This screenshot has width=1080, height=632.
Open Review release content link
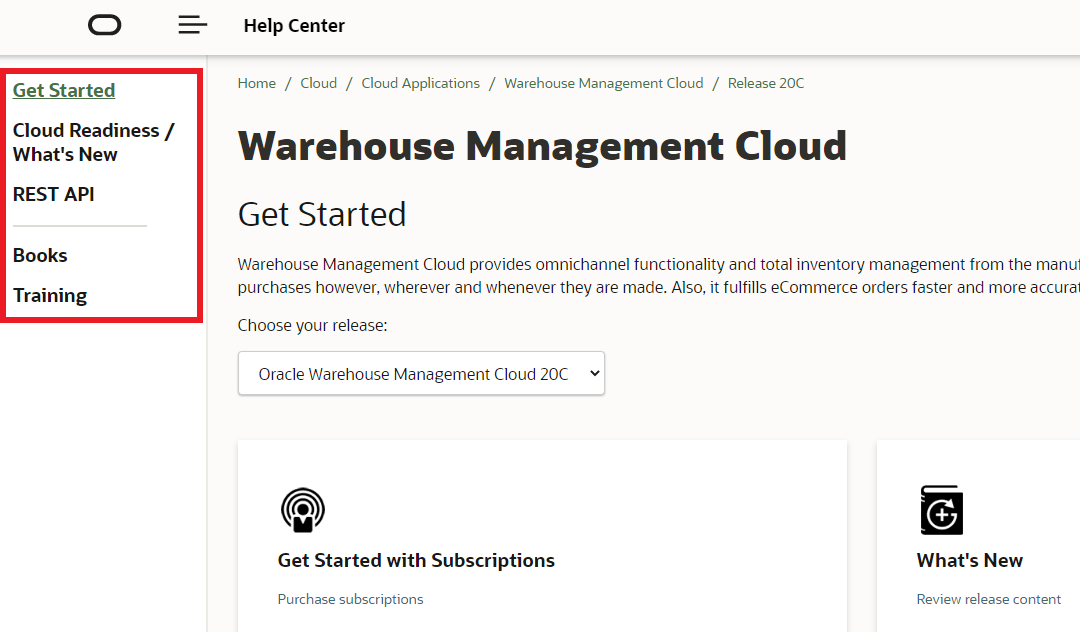point(988,599)
